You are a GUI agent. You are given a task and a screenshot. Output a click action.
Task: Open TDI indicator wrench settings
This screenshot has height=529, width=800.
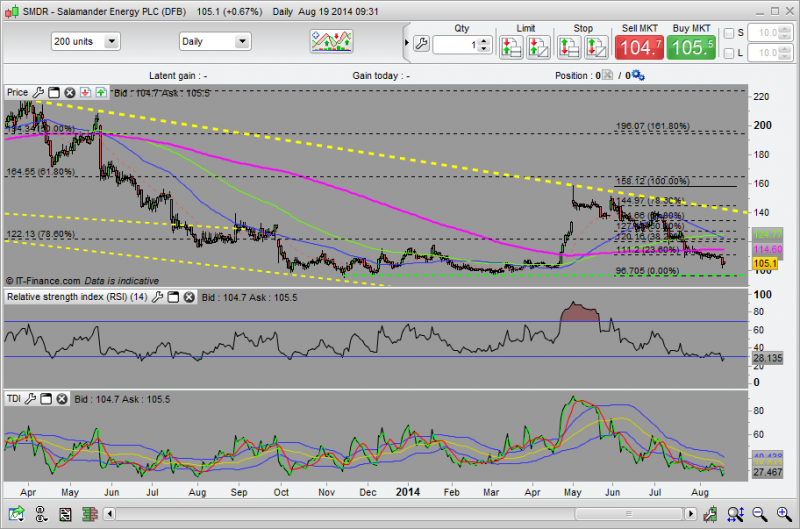click(31, 399)
